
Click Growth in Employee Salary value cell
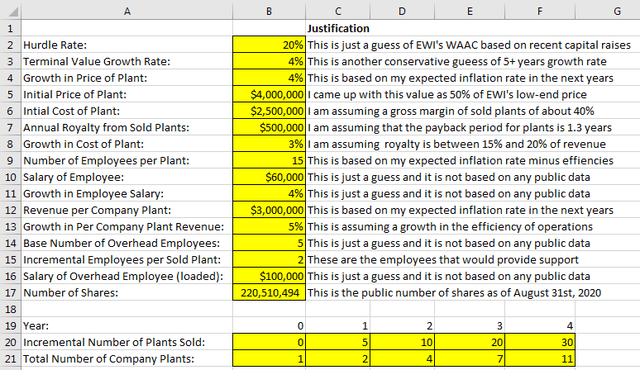point(269,193)
